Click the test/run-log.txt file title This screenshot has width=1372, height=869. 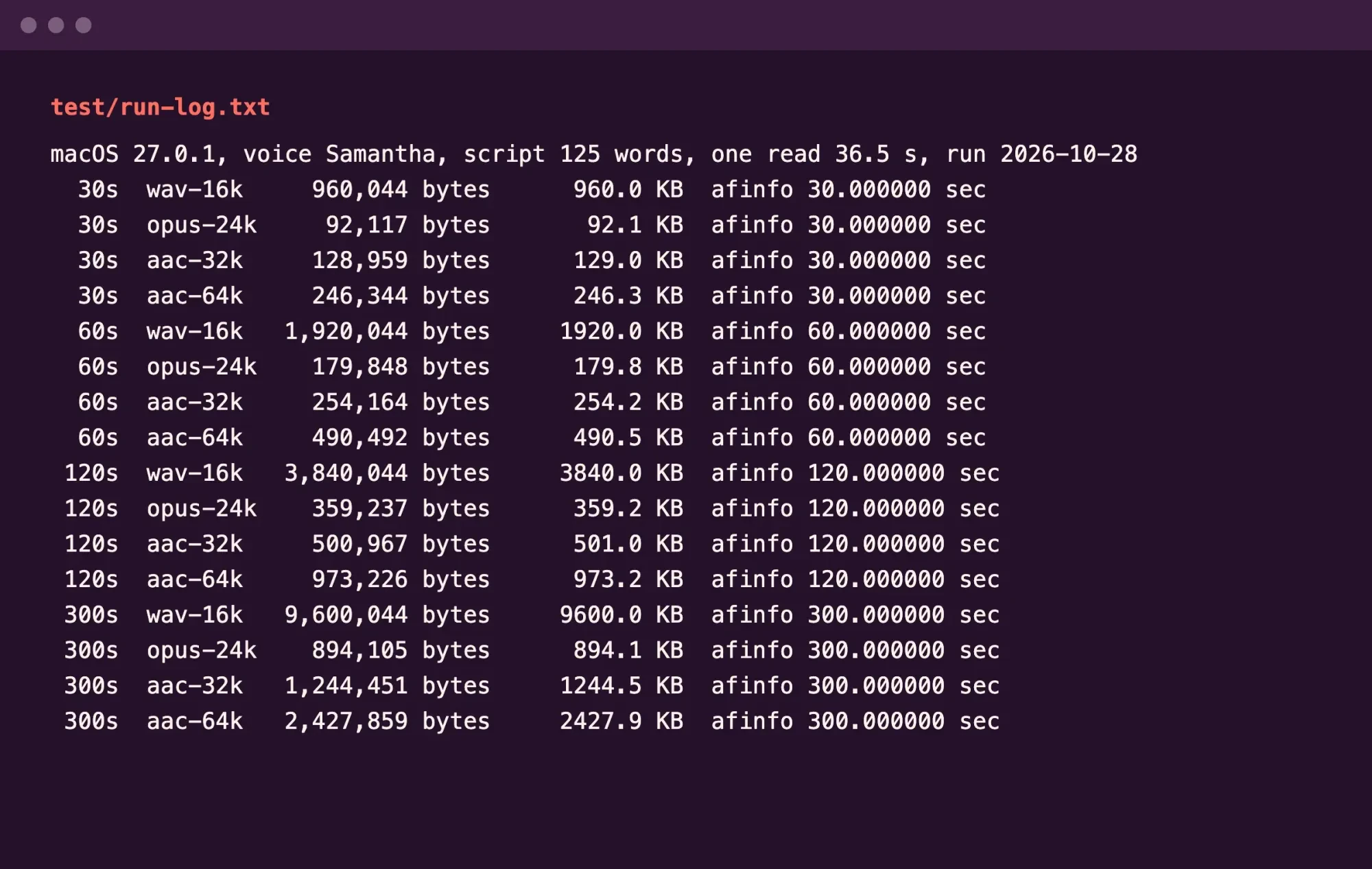tap(161, 107)
